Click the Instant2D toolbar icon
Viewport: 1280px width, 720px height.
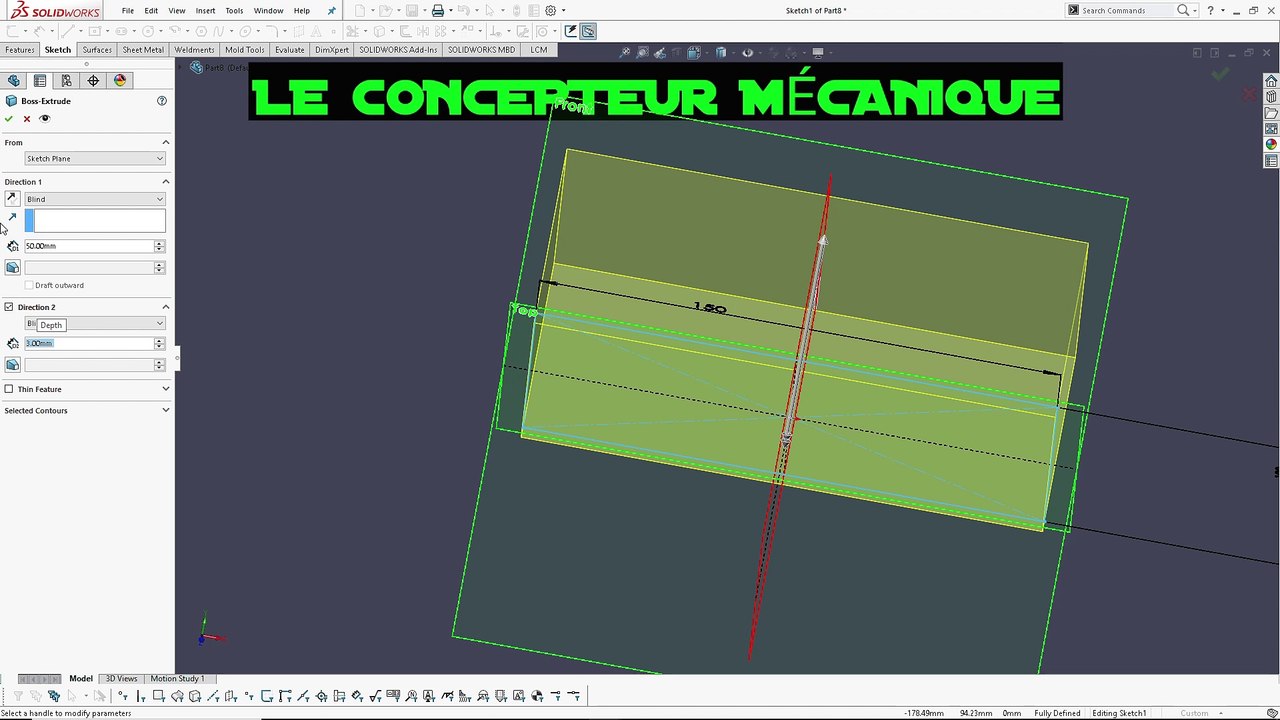click(x=588, y=31)
